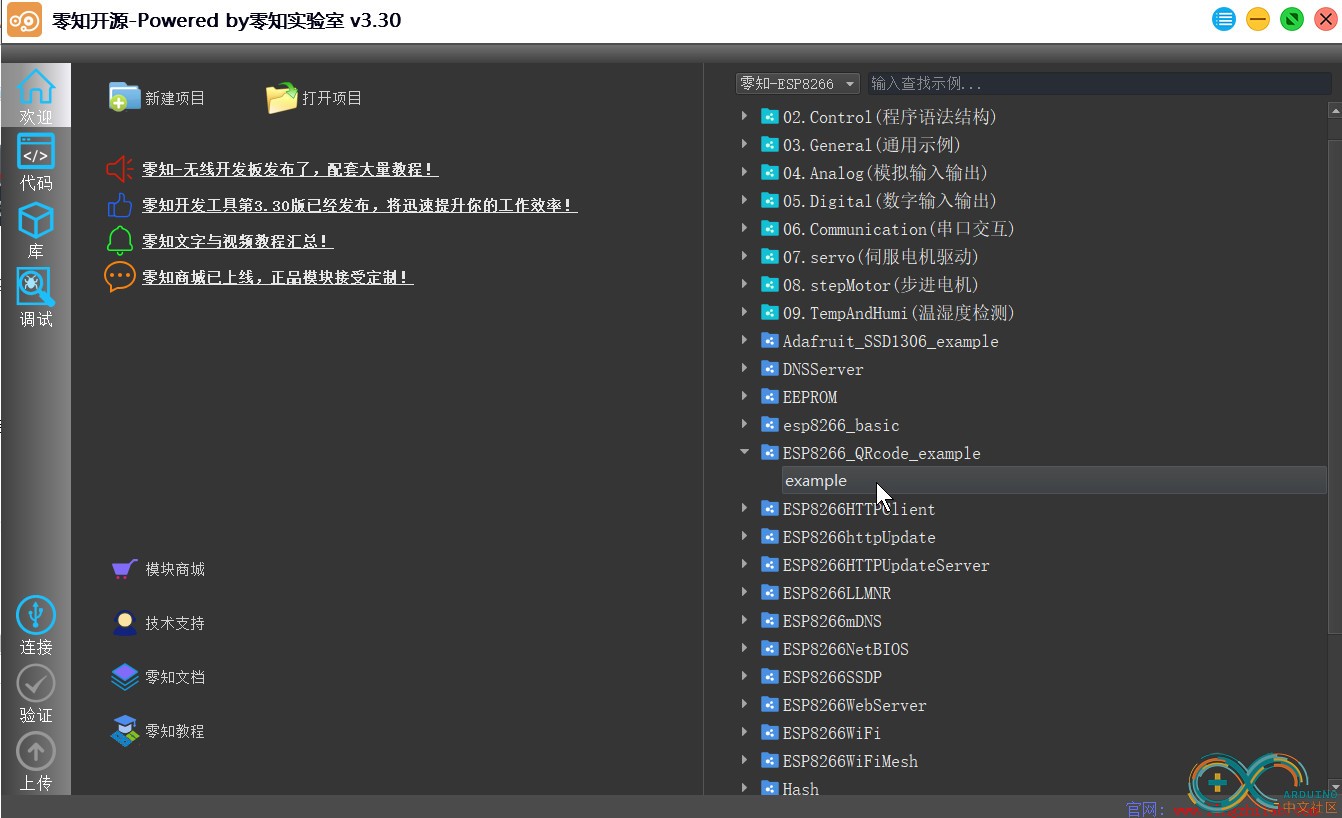The width and height of the screenshot is (1342, 818).
Task: Click the 新建项目 label
Action: [175, 98]
